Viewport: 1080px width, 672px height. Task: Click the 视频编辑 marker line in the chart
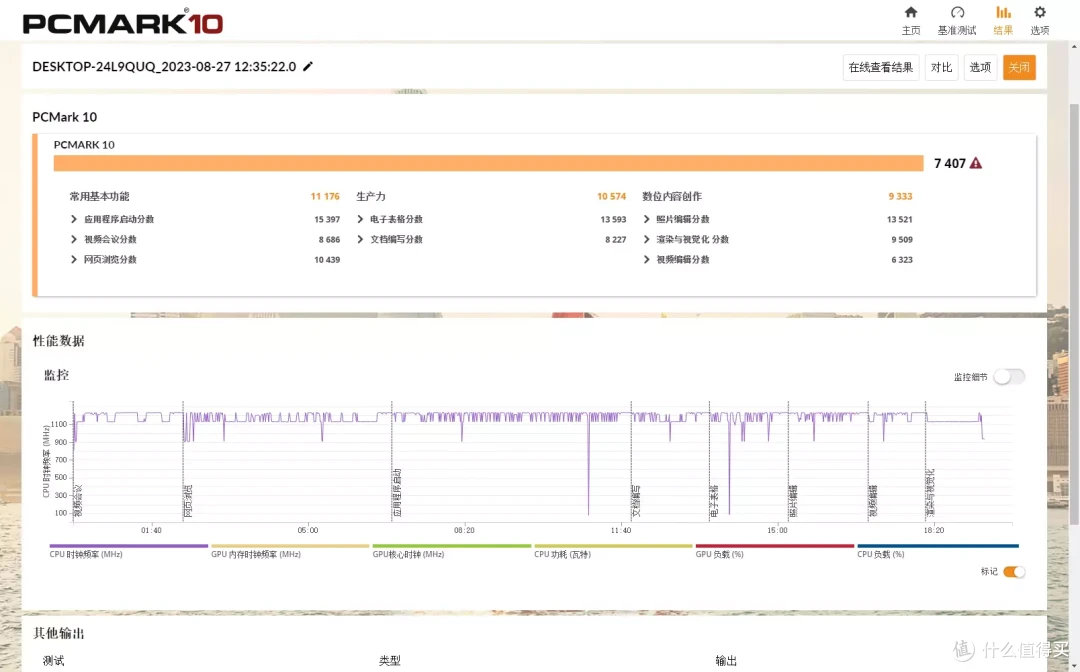[868, 461]
